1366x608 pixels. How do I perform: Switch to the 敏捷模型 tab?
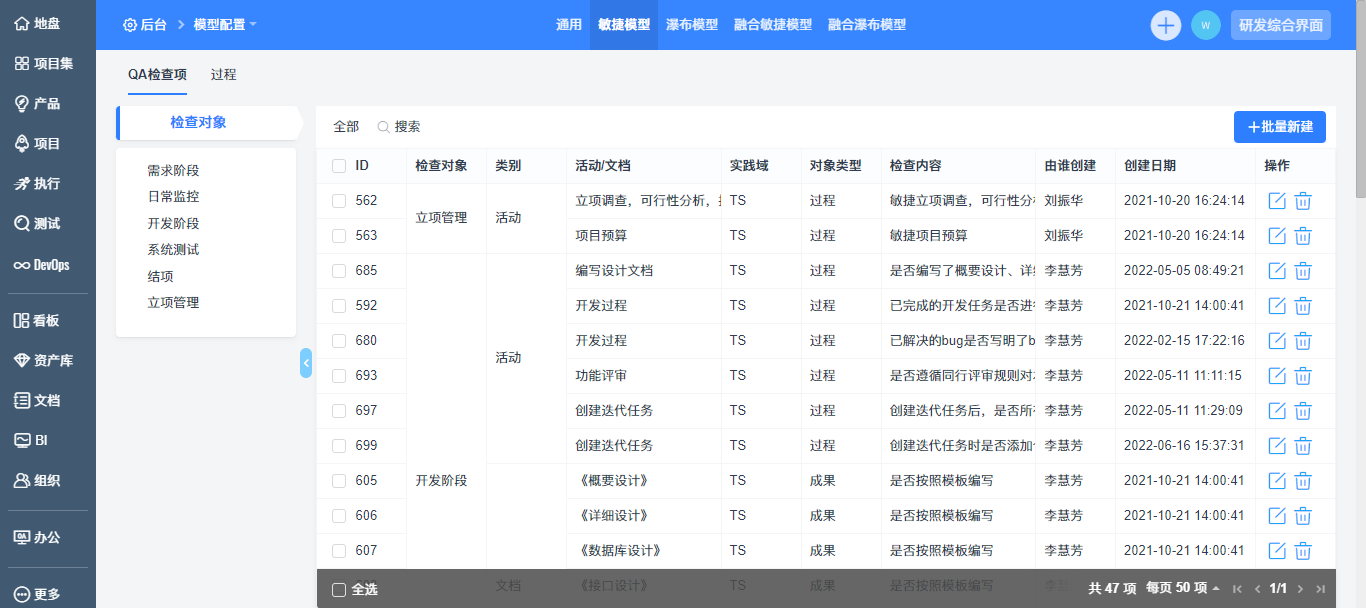click(x=624, y=25)
